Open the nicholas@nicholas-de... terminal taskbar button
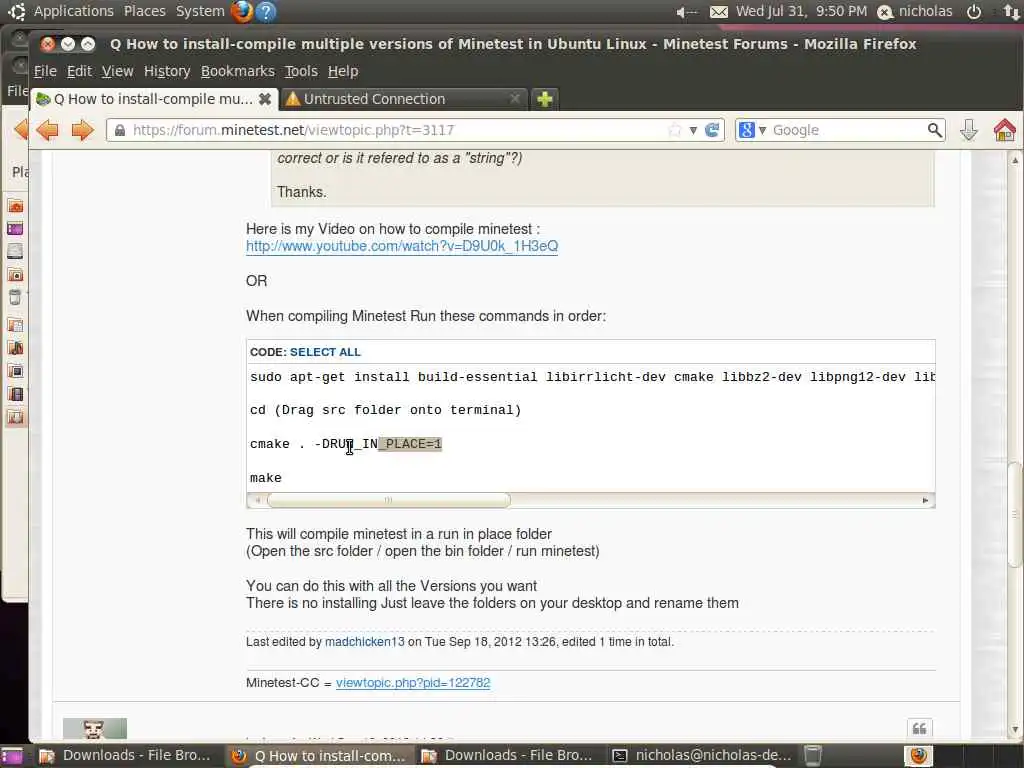 click(x=702, y=756)
